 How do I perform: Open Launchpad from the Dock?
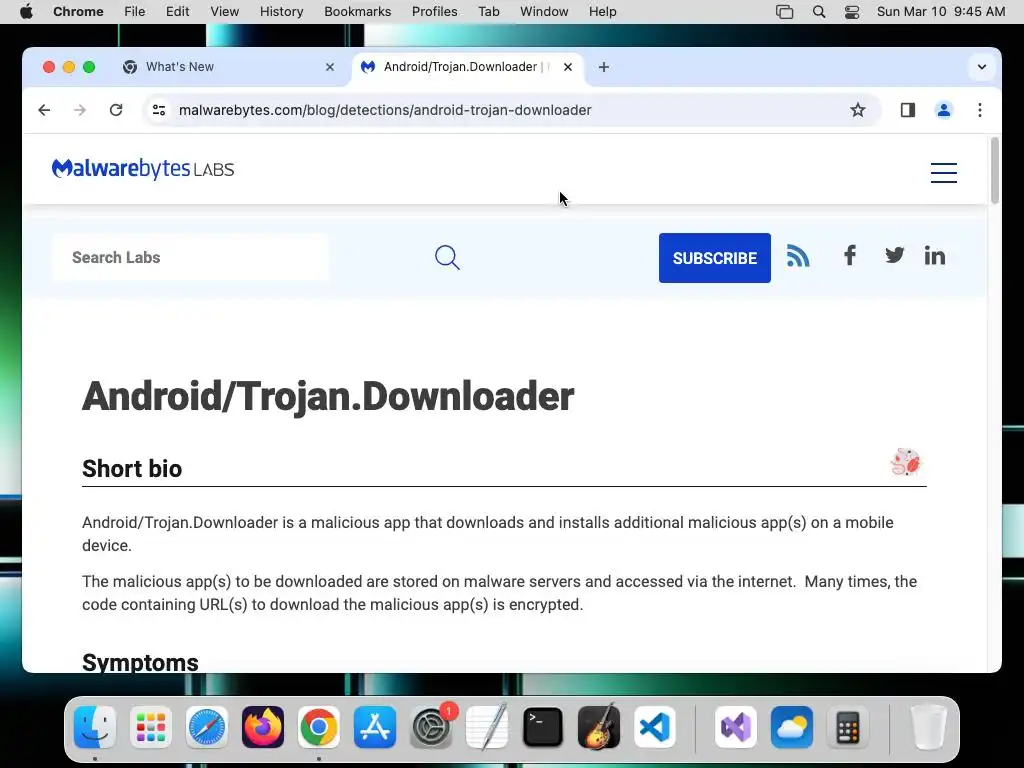pyautogui.click(x=151, y=727)
